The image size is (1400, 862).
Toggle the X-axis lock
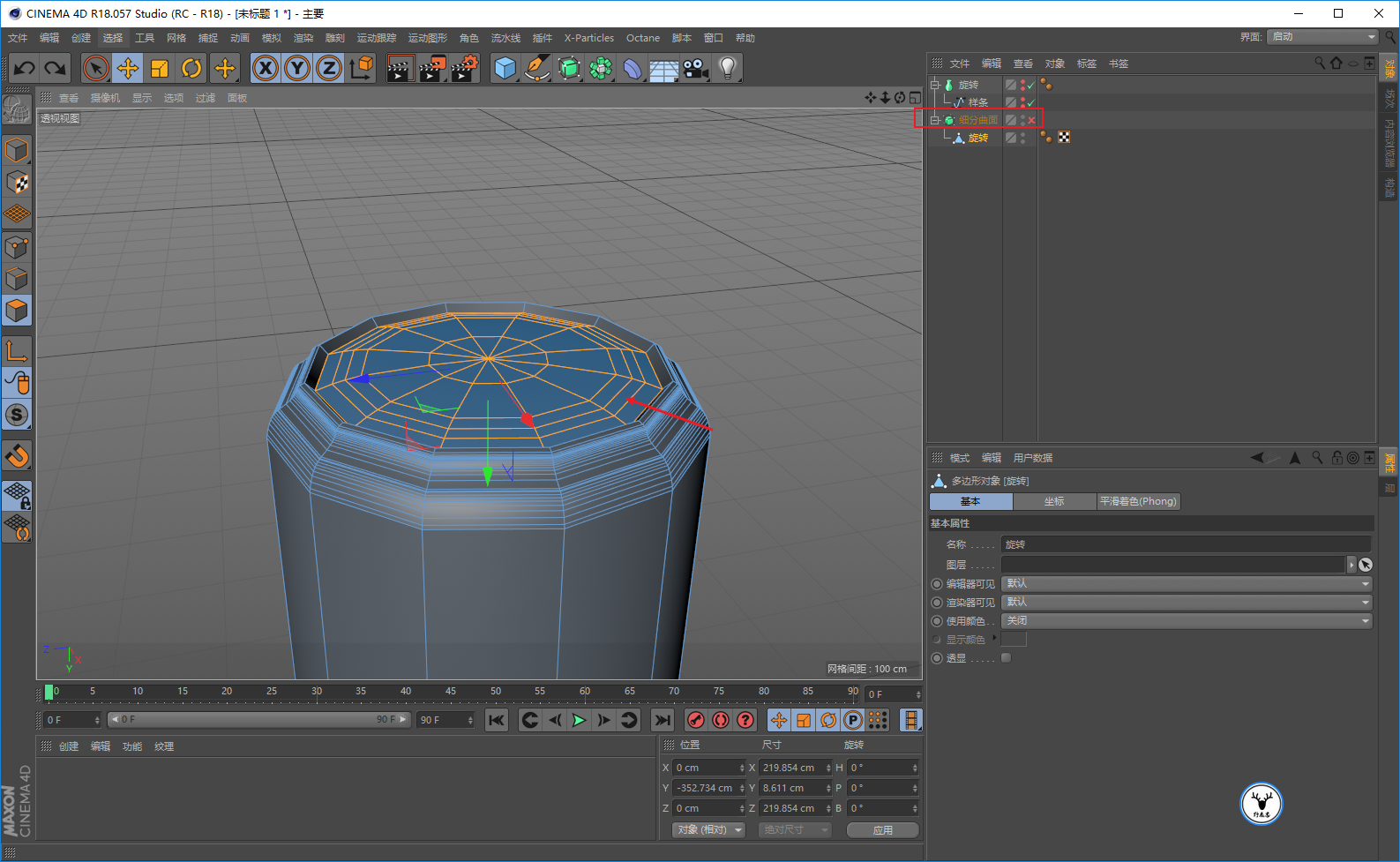[266, 68]
